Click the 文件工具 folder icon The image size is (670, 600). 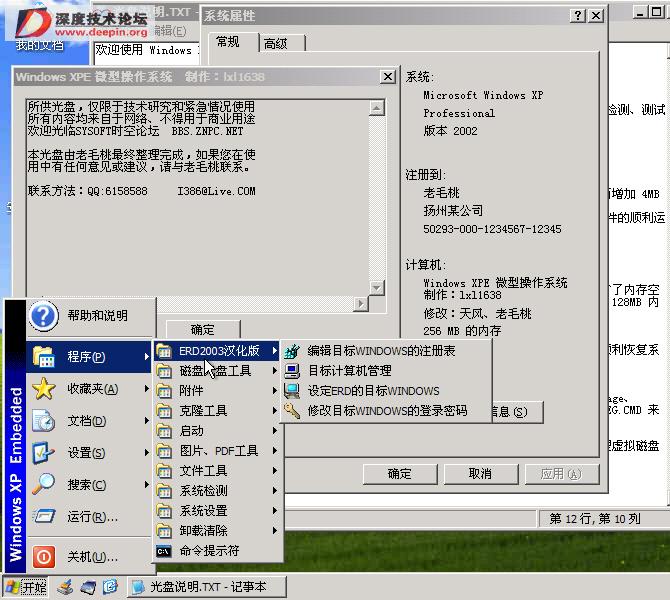click(164, 471)
